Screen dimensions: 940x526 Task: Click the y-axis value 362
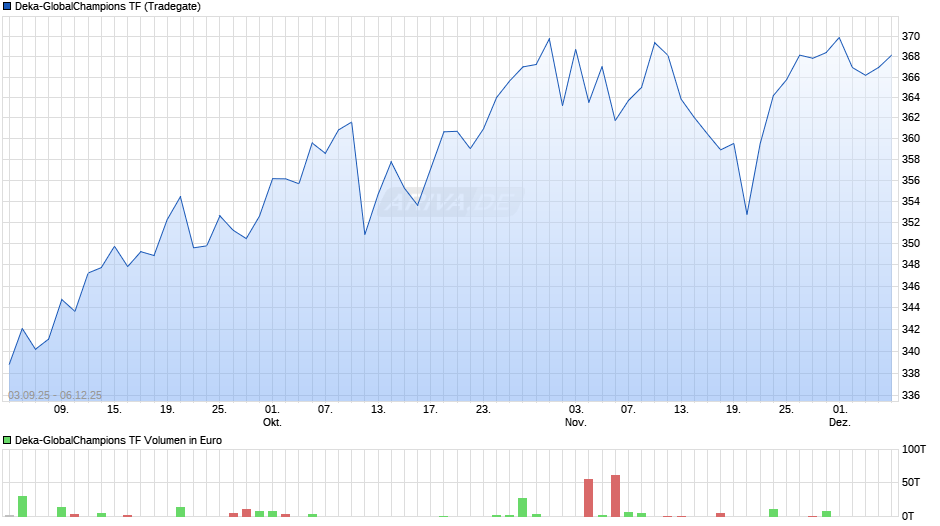[x=911, y=118]
